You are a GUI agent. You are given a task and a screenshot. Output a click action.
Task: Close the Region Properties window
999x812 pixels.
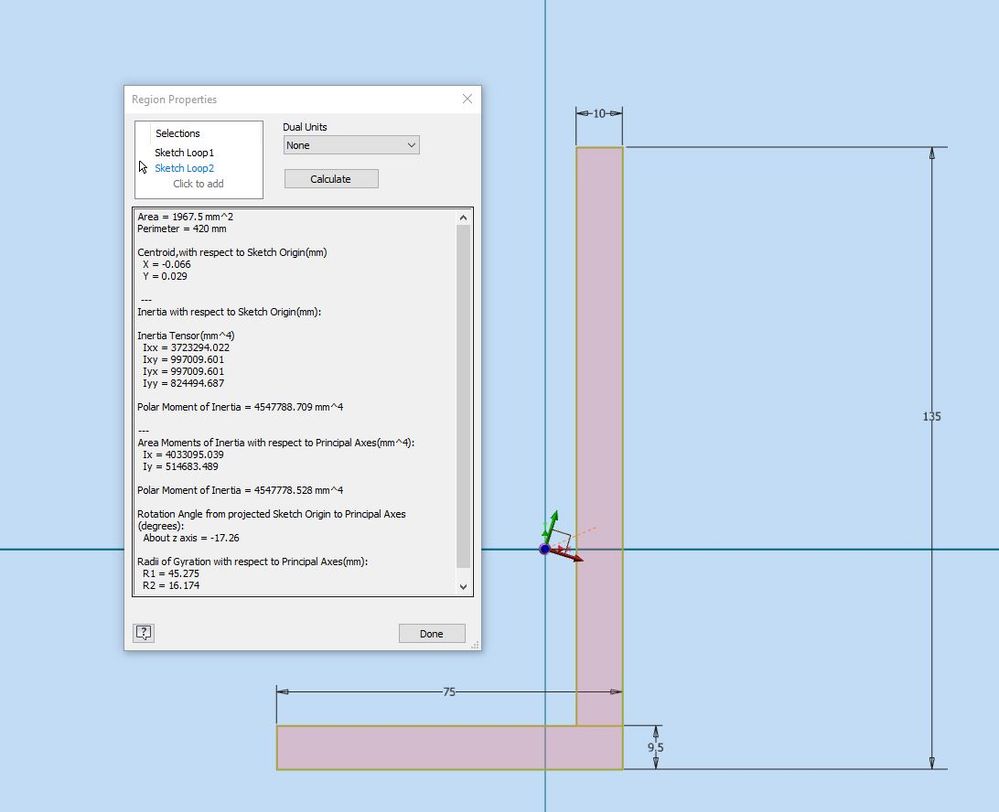(x=466, y=99)
